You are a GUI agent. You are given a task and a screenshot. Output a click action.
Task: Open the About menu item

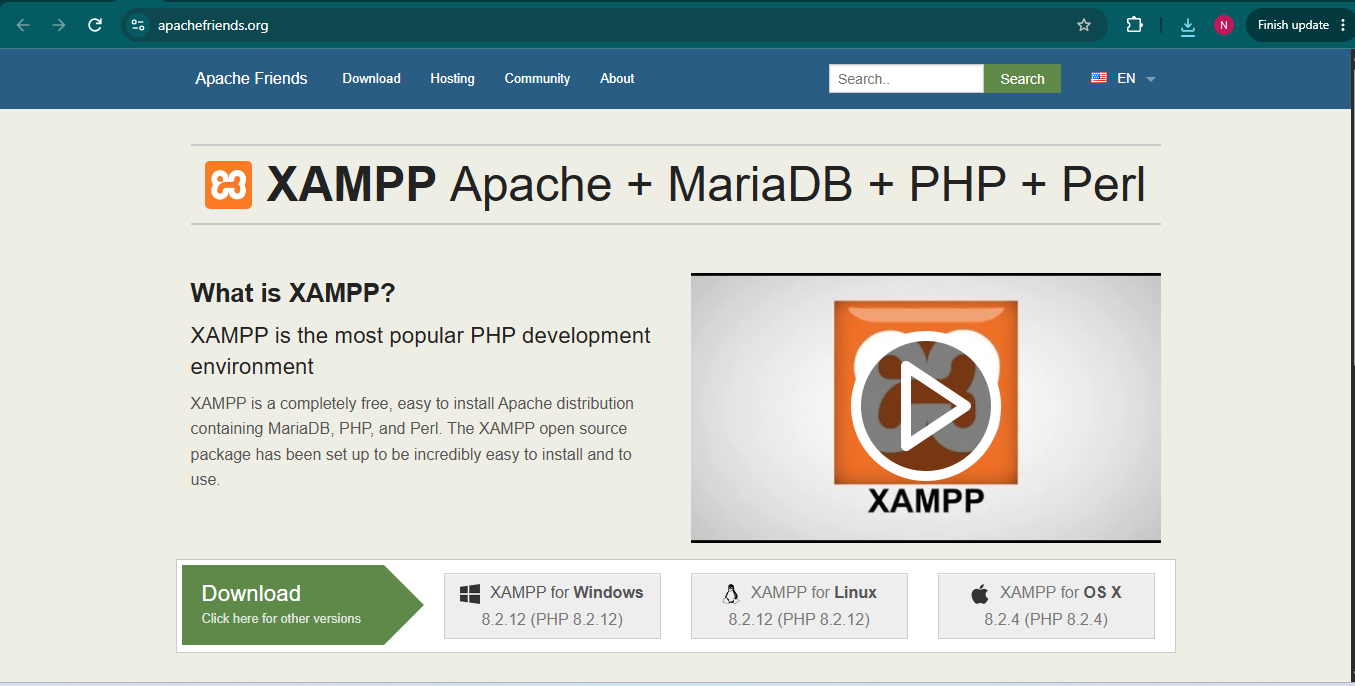[617, 78]
